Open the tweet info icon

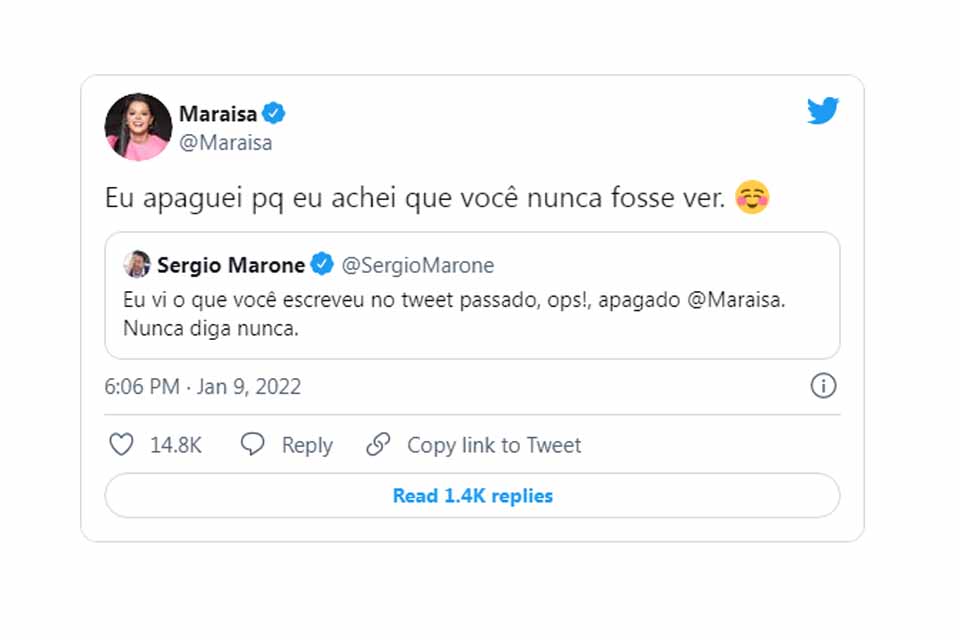tap(823, 386)
